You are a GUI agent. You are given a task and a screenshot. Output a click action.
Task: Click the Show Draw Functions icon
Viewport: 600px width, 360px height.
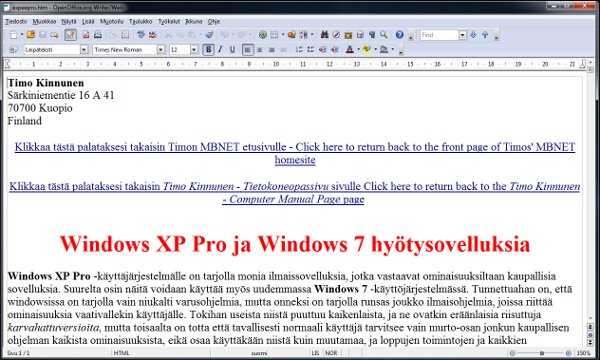pos(292,35)
